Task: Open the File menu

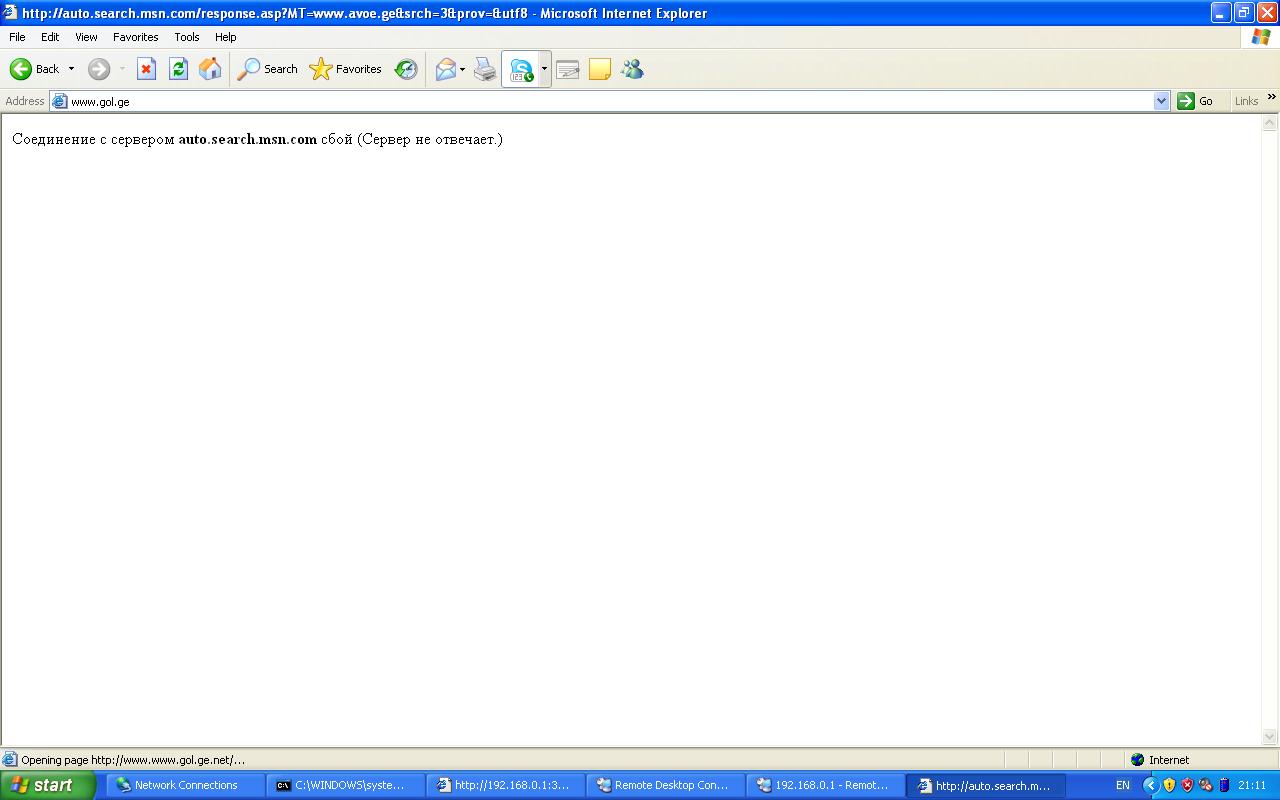Action: [x=17, y=37]
